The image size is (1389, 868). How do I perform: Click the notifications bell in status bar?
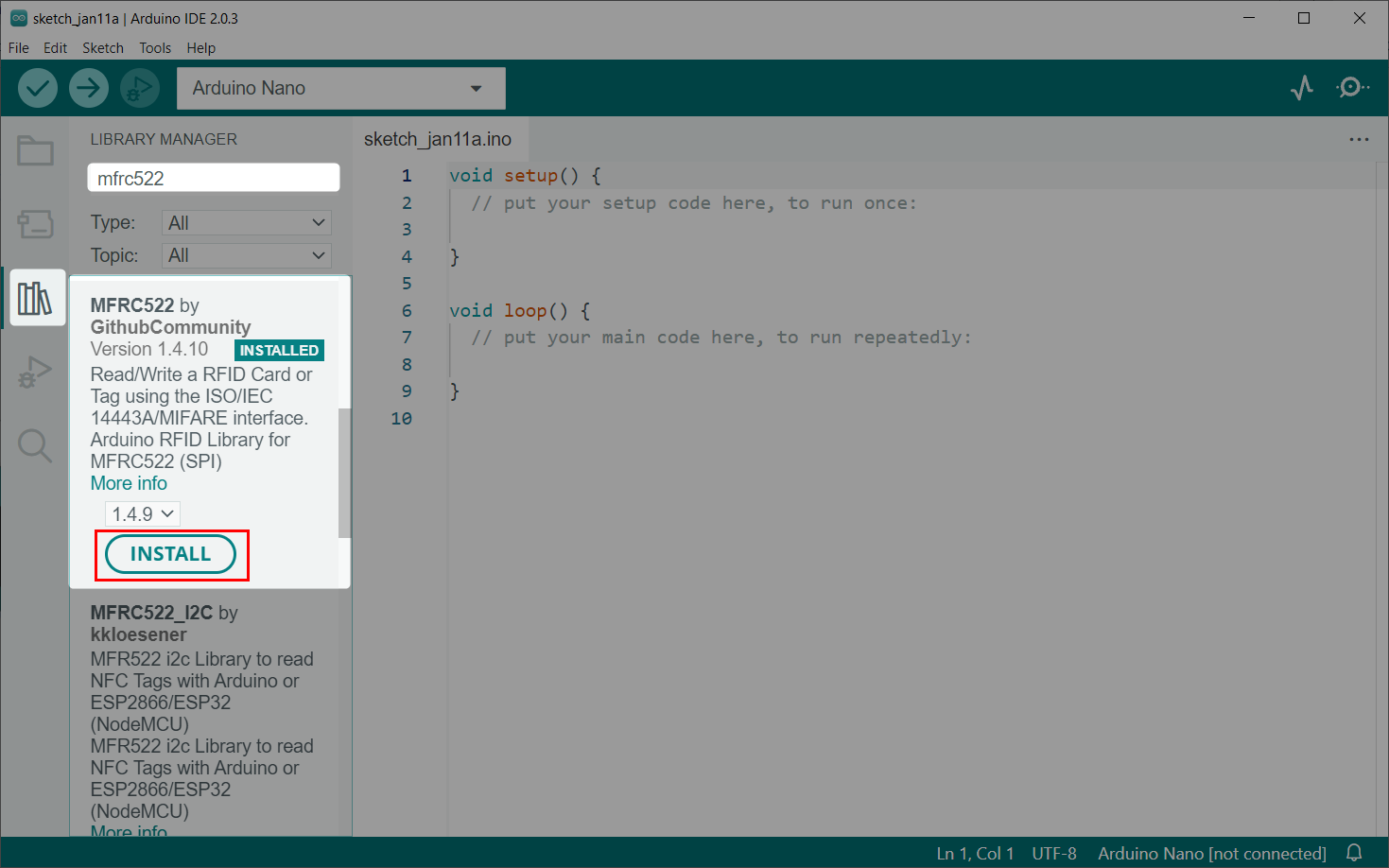point(1354,853)
